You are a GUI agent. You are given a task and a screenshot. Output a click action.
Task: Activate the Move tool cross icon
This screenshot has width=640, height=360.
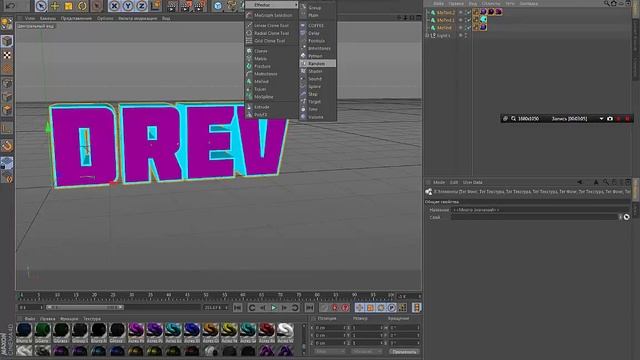pyautogui.click(x=54, y=6)
